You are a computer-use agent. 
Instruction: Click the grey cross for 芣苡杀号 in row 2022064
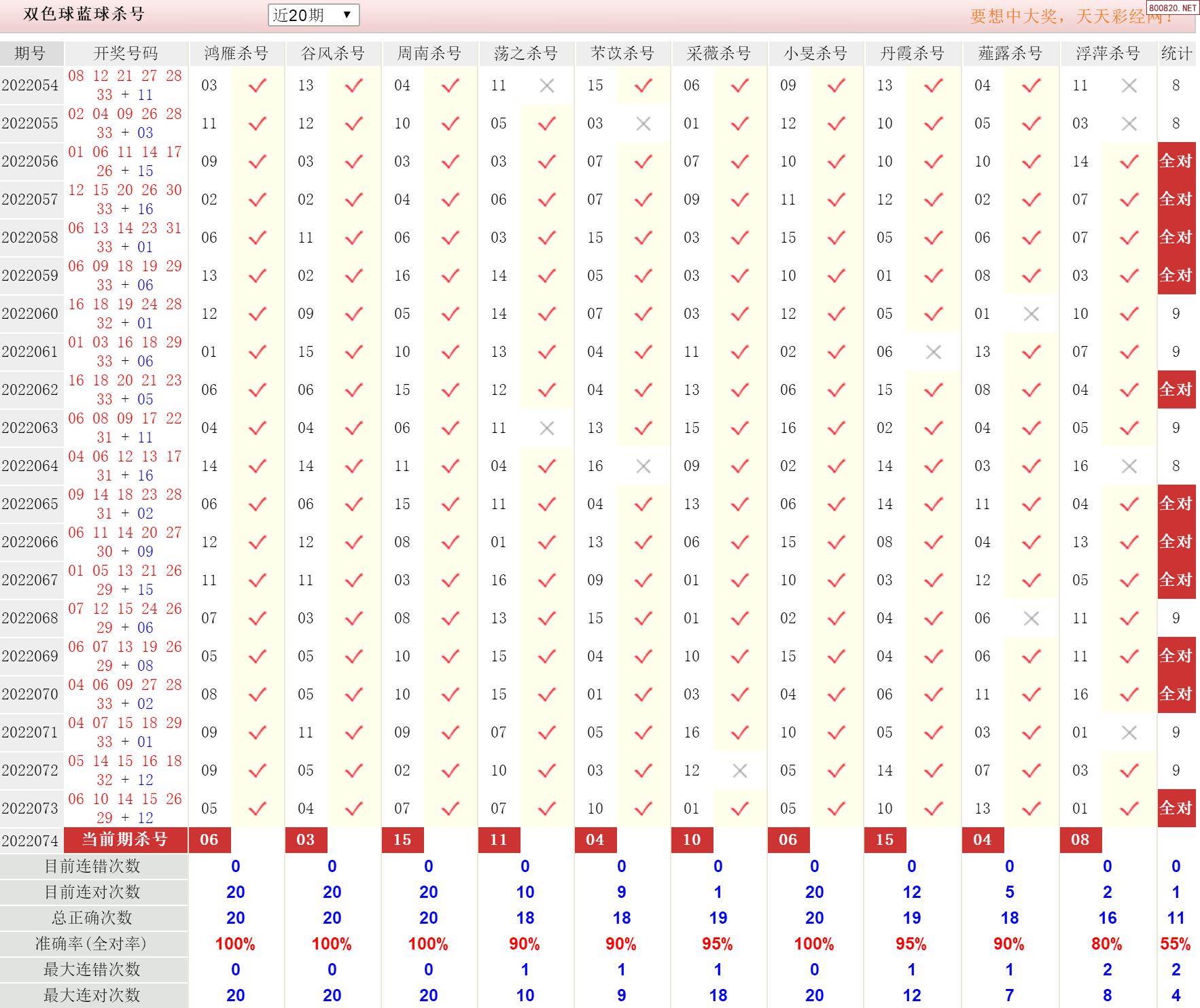click(643, 466)
